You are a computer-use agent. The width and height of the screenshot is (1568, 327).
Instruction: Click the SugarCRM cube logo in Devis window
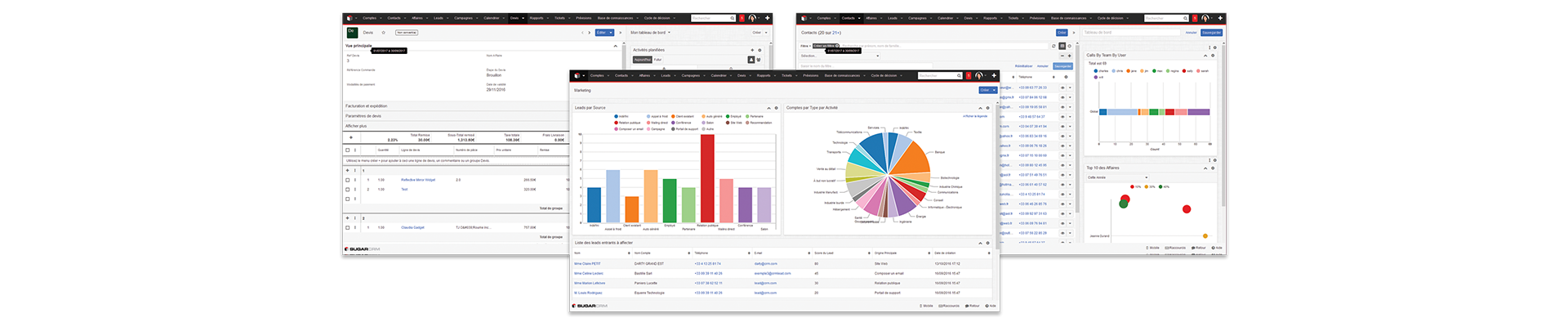tap(350, 18)
